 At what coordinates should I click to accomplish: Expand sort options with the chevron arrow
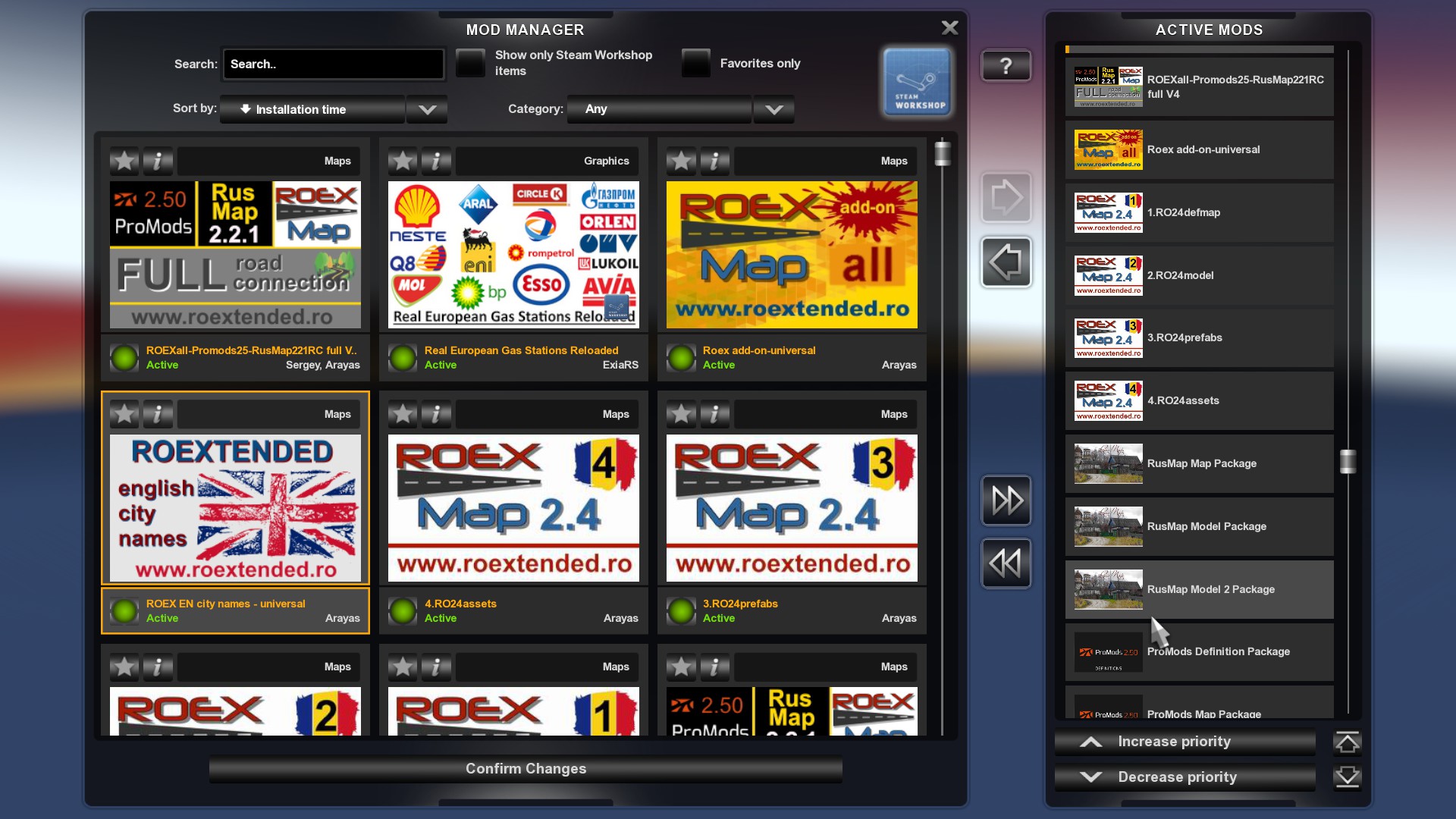[427, 109]
